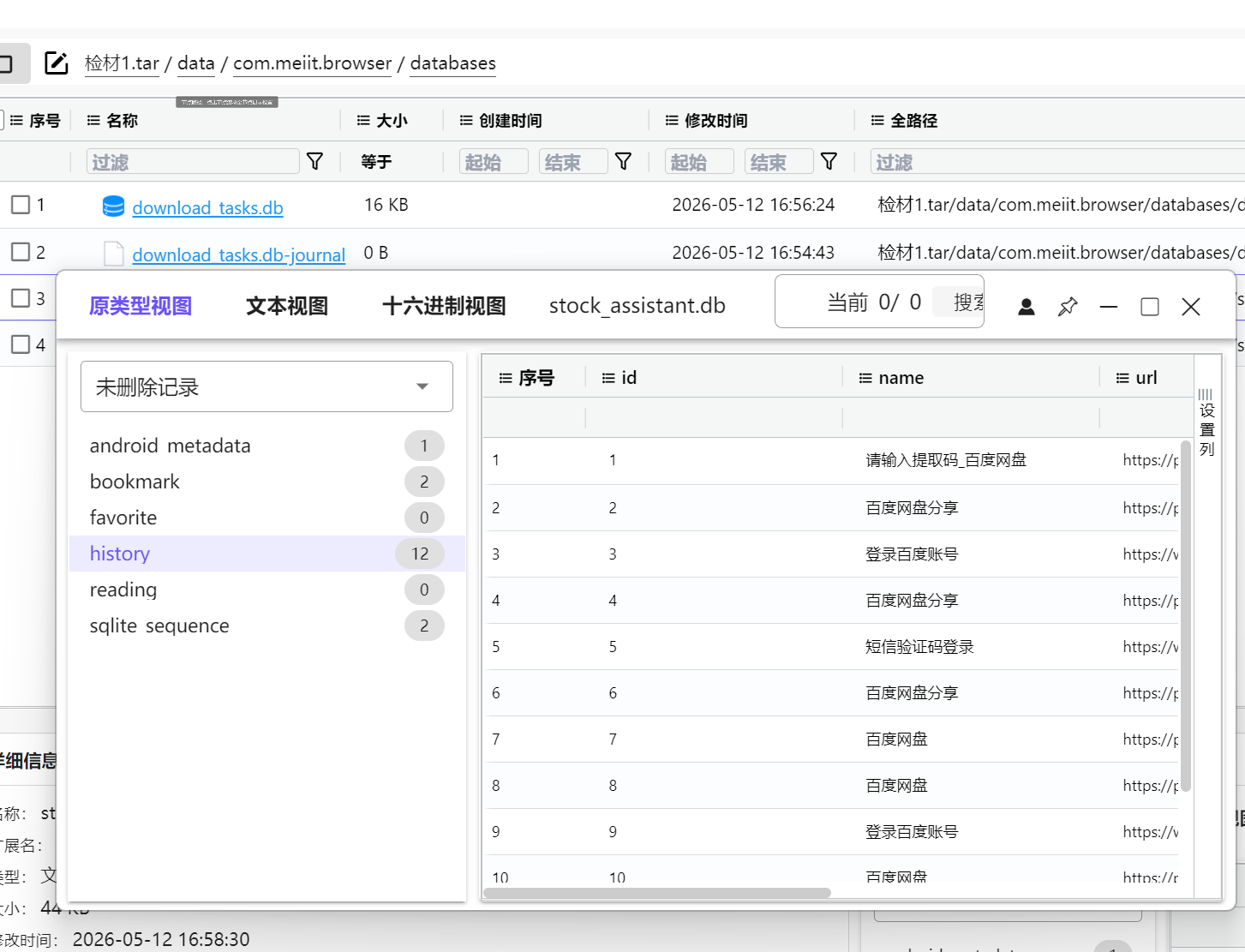Go to 检材1.tar in the breadcrumb

122,63
